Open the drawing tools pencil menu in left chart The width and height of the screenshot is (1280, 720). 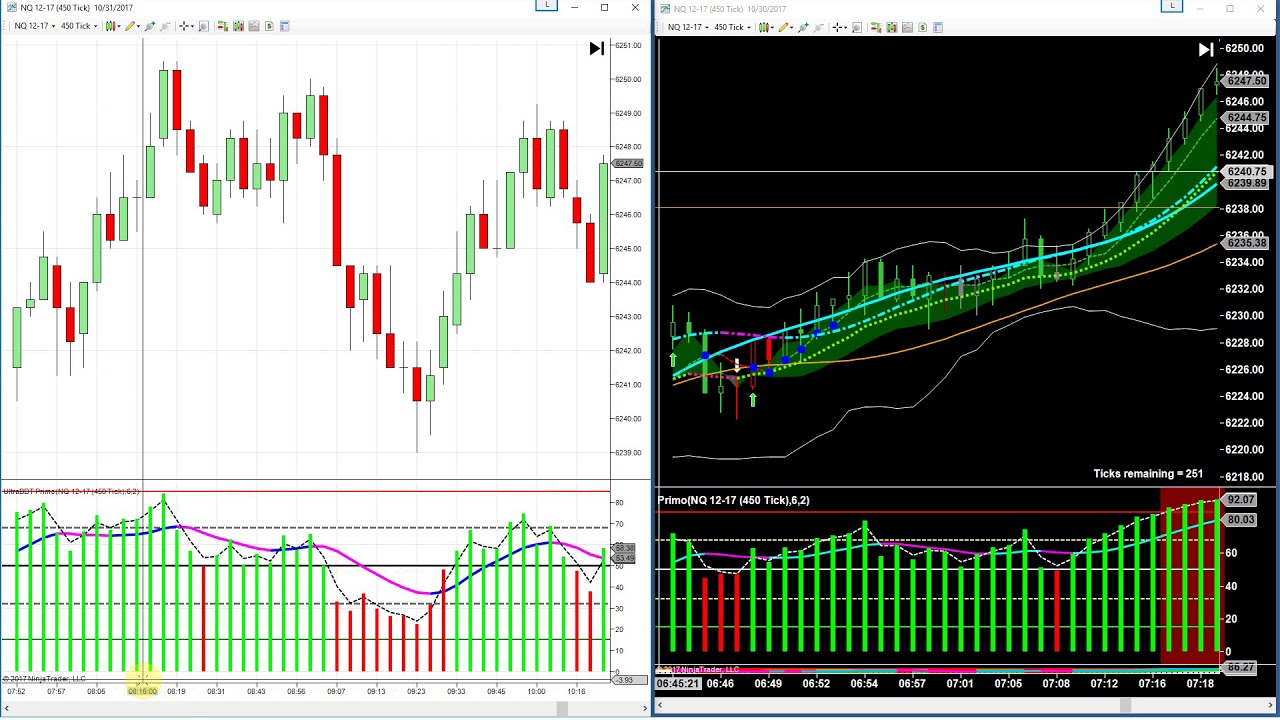[132, 26]
